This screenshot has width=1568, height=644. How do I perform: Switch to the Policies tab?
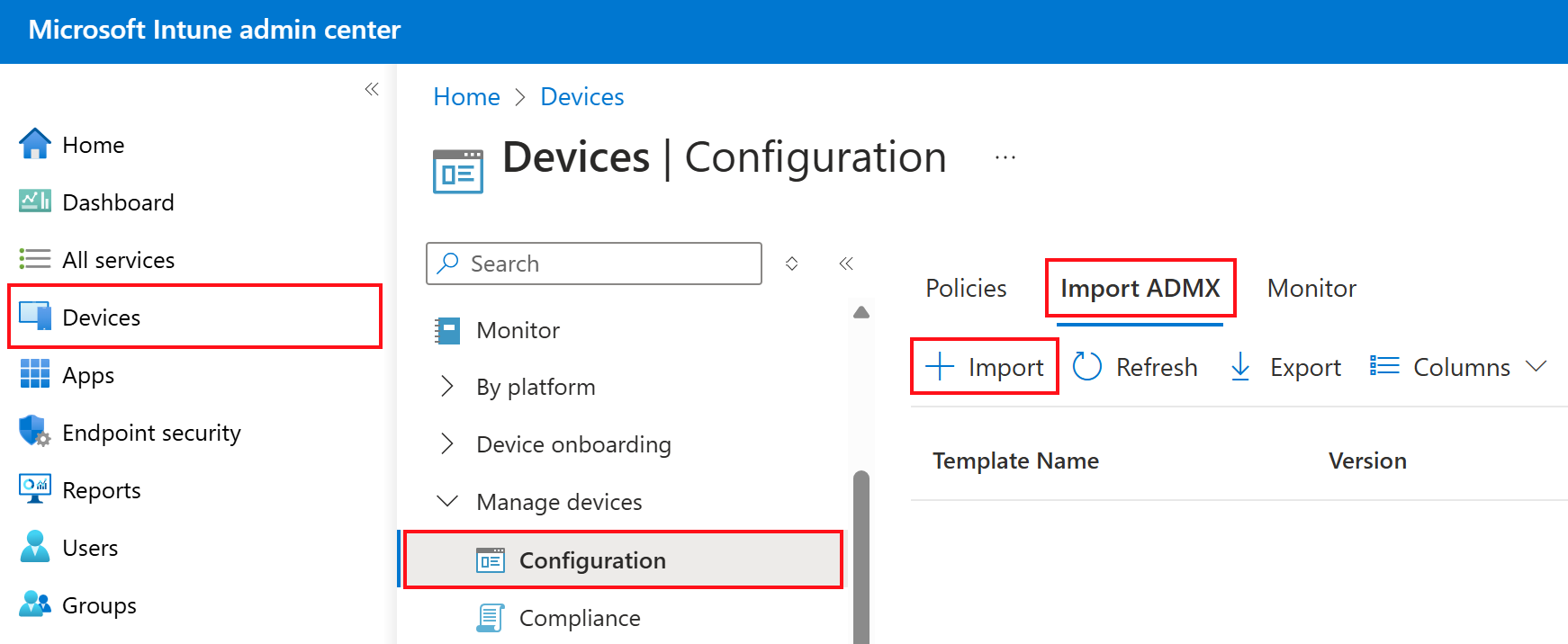966,288
